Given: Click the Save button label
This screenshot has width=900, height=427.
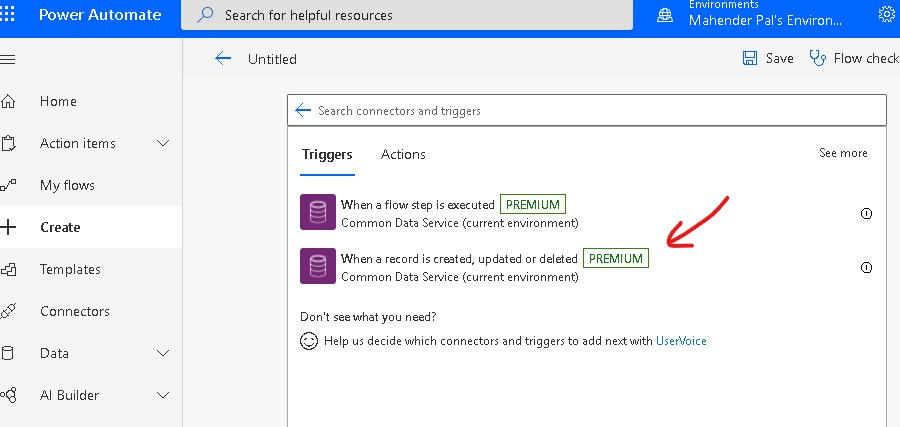Looking at the screenshot, I should click(x=779, y=59).
